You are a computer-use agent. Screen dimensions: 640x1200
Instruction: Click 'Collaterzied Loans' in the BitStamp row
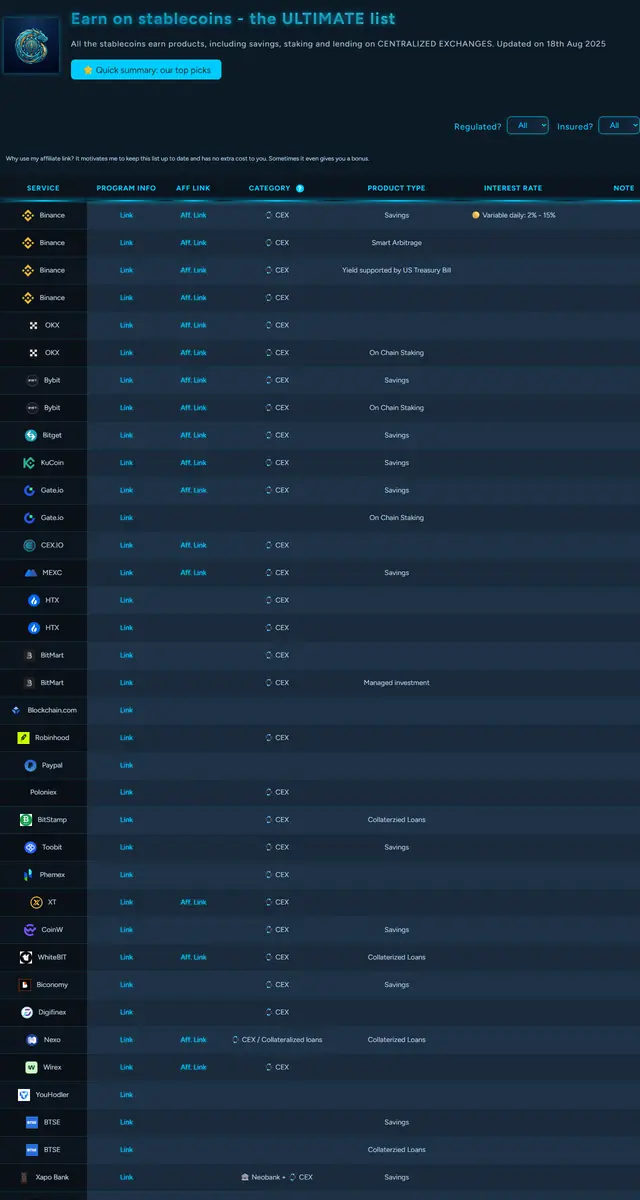click(x=396, y=820)
